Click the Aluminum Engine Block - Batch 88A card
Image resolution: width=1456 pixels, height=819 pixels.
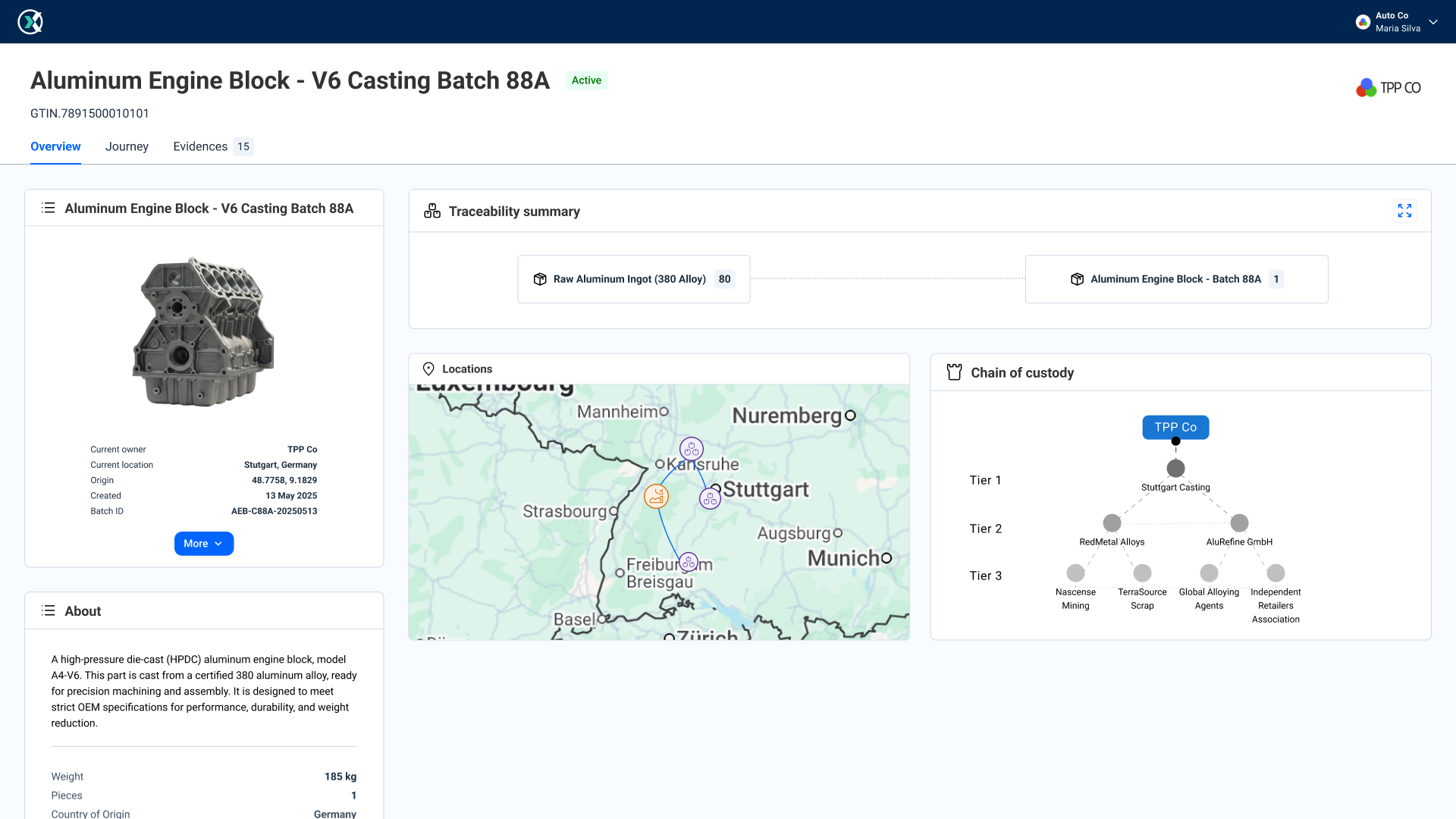(x=1176, y=279)
